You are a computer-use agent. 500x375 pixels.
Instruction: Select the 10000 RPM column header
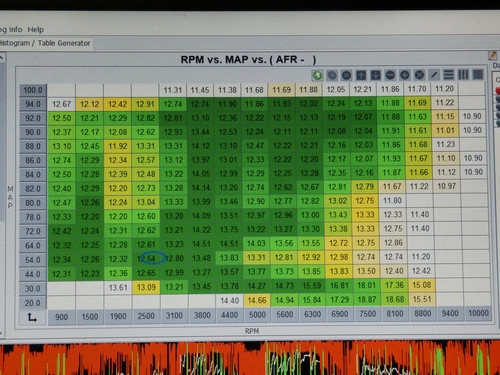[478, 313]
